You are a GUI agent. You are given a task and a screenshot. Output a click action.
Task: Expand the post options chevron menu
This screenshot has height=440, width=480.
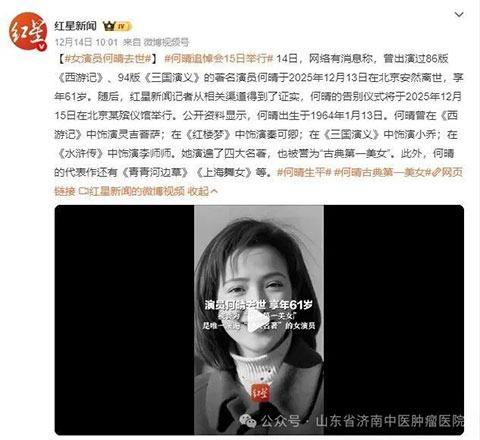[x=459, y=15]
